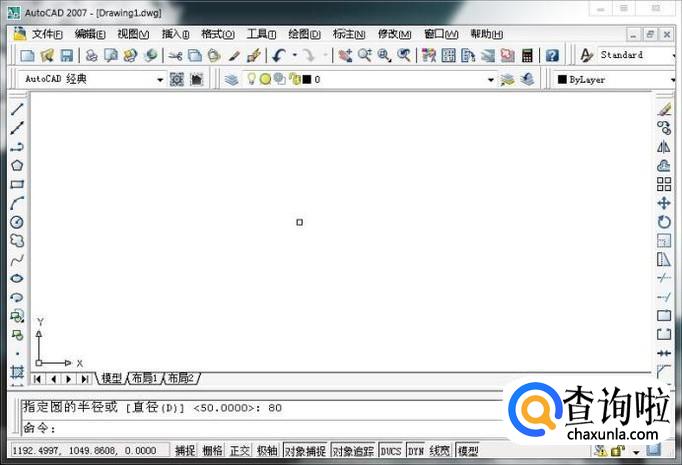Switch to the 布局2 layout tab
682x465 pixels.
click(181, 378)
